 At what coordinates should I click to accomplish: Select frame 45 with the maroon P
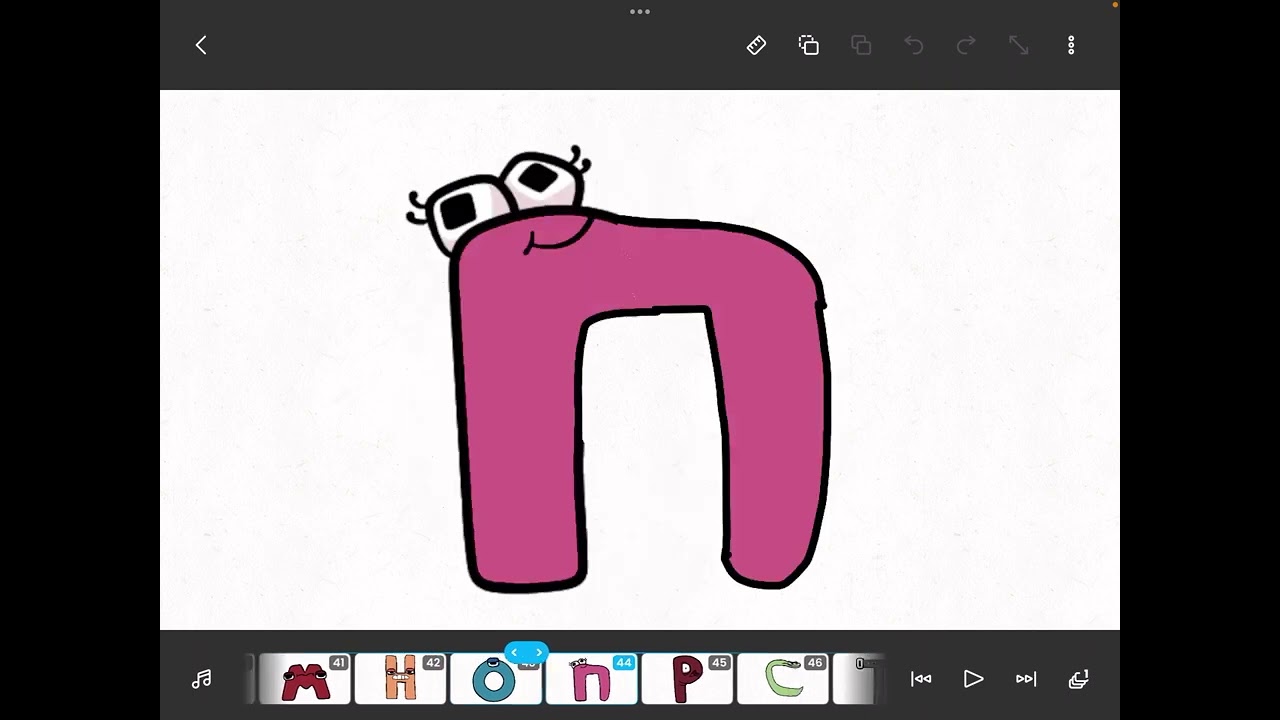[x=687, y=679]
